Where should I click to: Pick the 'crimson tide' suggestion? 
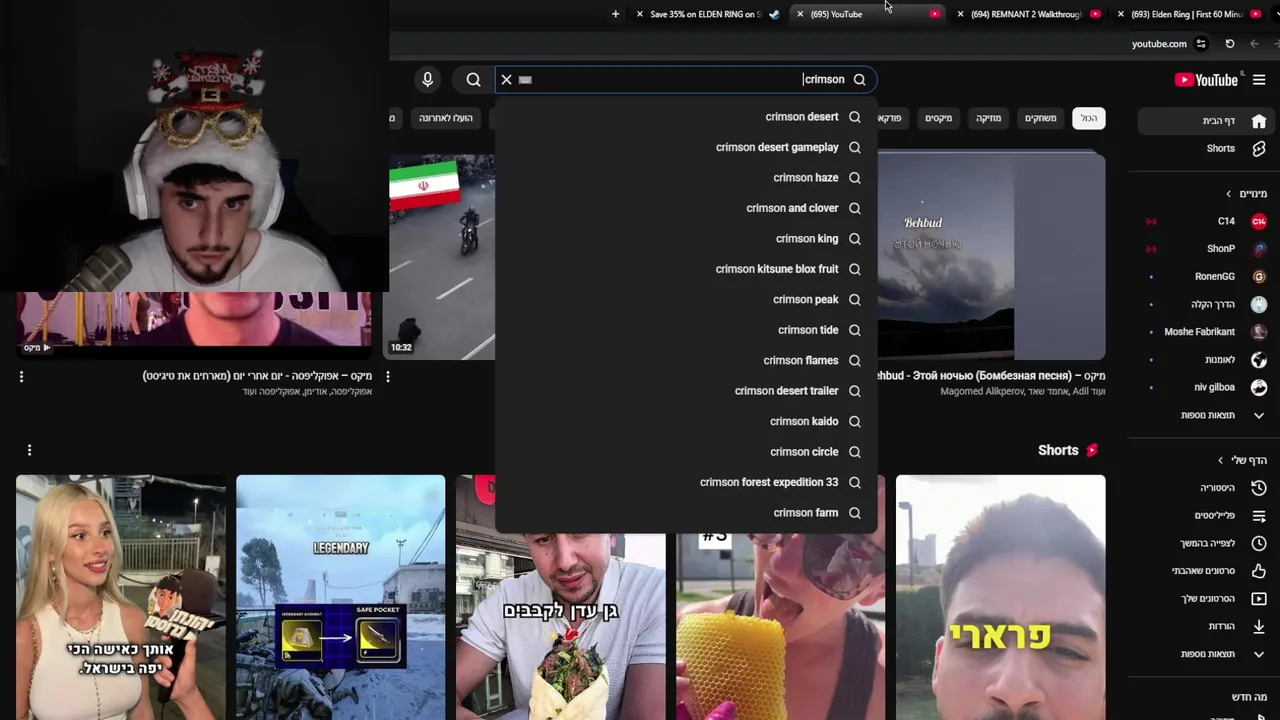point(686,330)
